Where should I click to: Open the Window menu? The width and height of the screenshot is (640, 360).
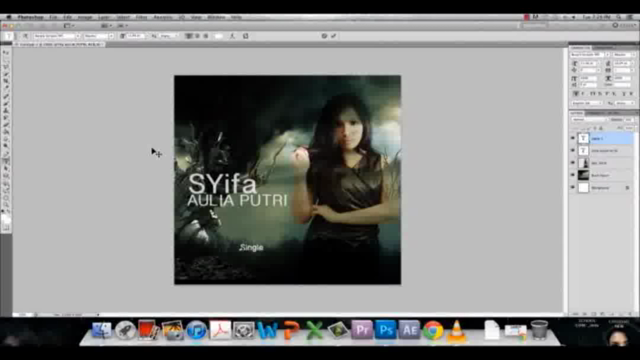[x=216, y=17]
